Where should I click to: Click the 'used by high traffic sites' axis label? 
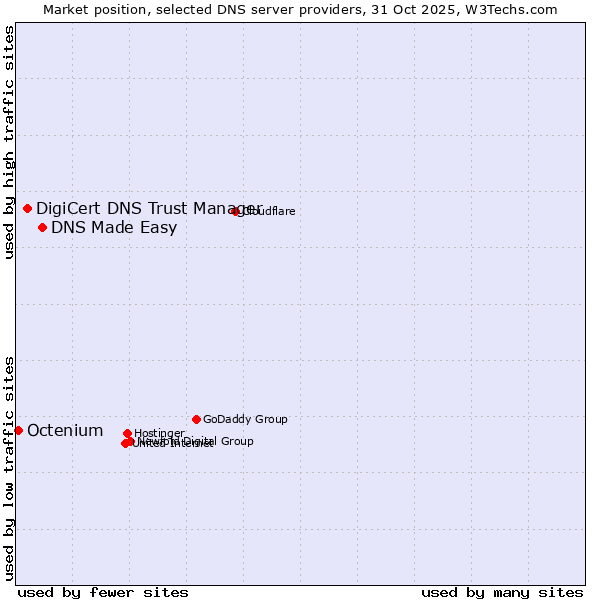[9, 143]
